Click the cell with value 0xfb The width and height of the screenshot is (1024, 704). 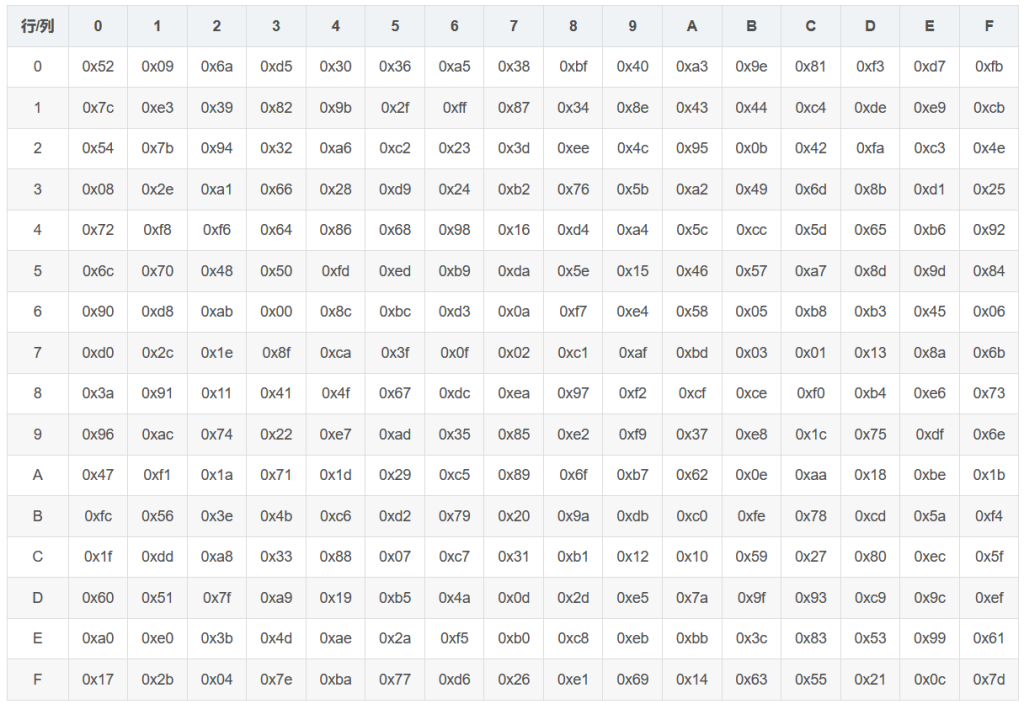click(989, 67)
